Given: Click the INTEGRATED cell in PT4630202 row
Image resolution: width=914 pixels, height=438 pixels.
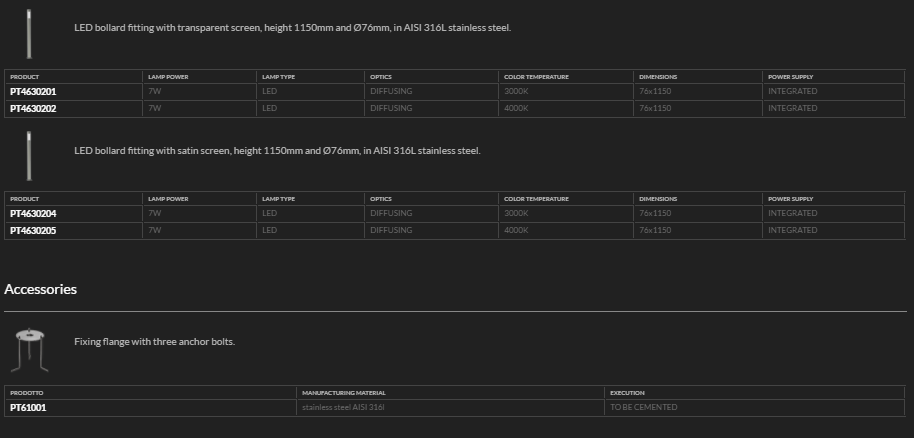Looking at the screenshot, I should pyautogui.click(x=792, y=108).
